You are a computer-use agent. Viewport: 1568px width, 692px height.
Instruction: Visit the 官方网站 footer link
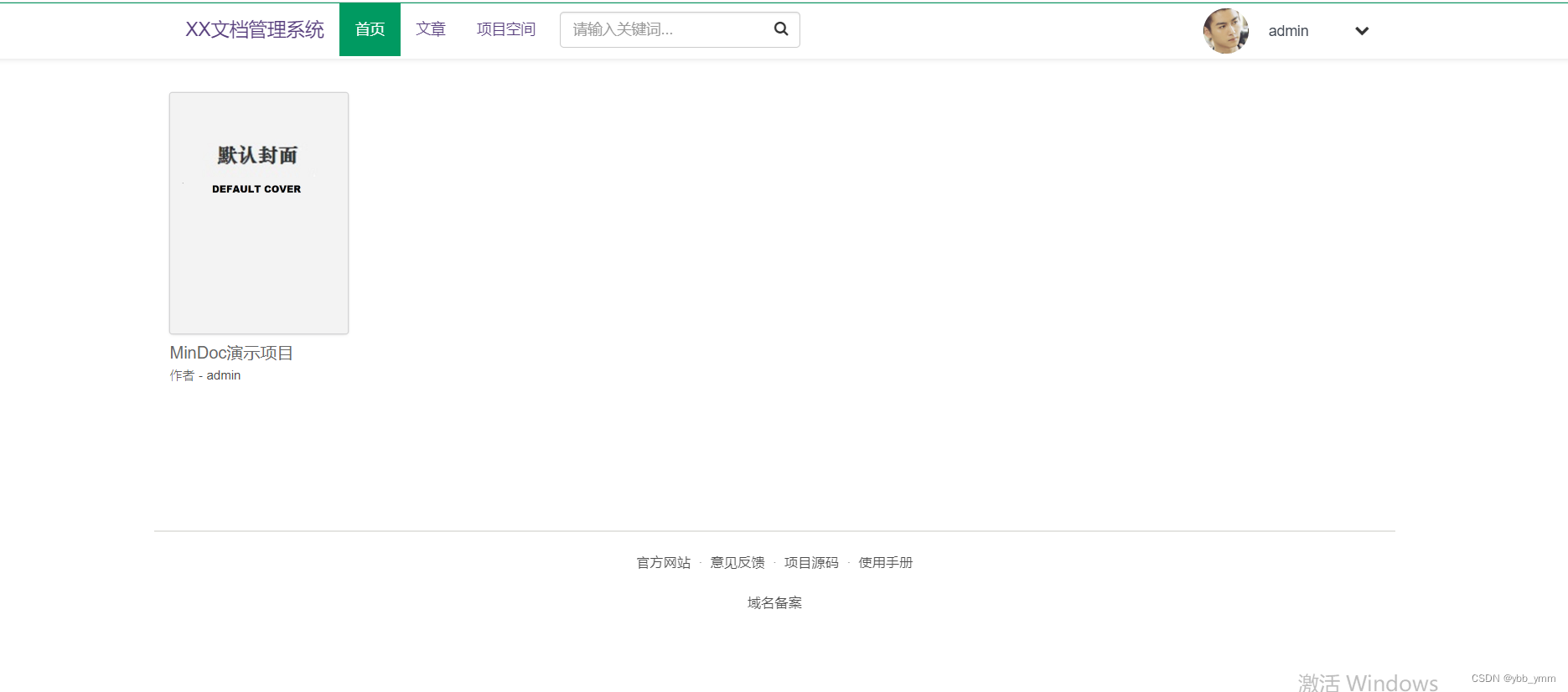(x=664, y=562)
